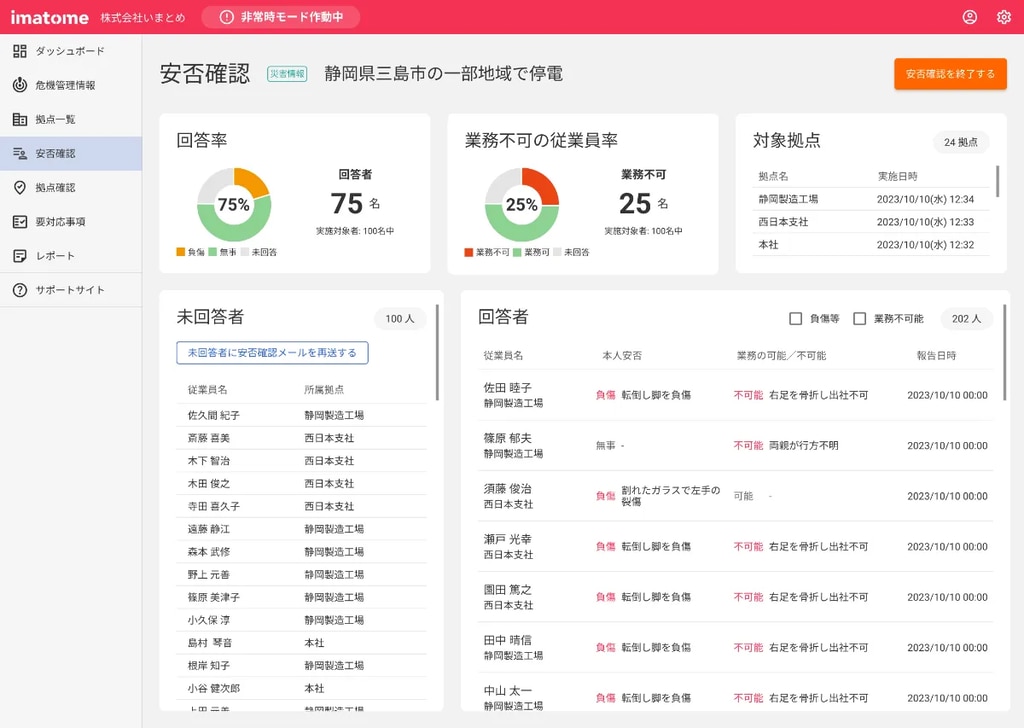Click the 対象拠点 list scrollbar
This screenshot has height=728, width=1024.
(x=998, y=180)
